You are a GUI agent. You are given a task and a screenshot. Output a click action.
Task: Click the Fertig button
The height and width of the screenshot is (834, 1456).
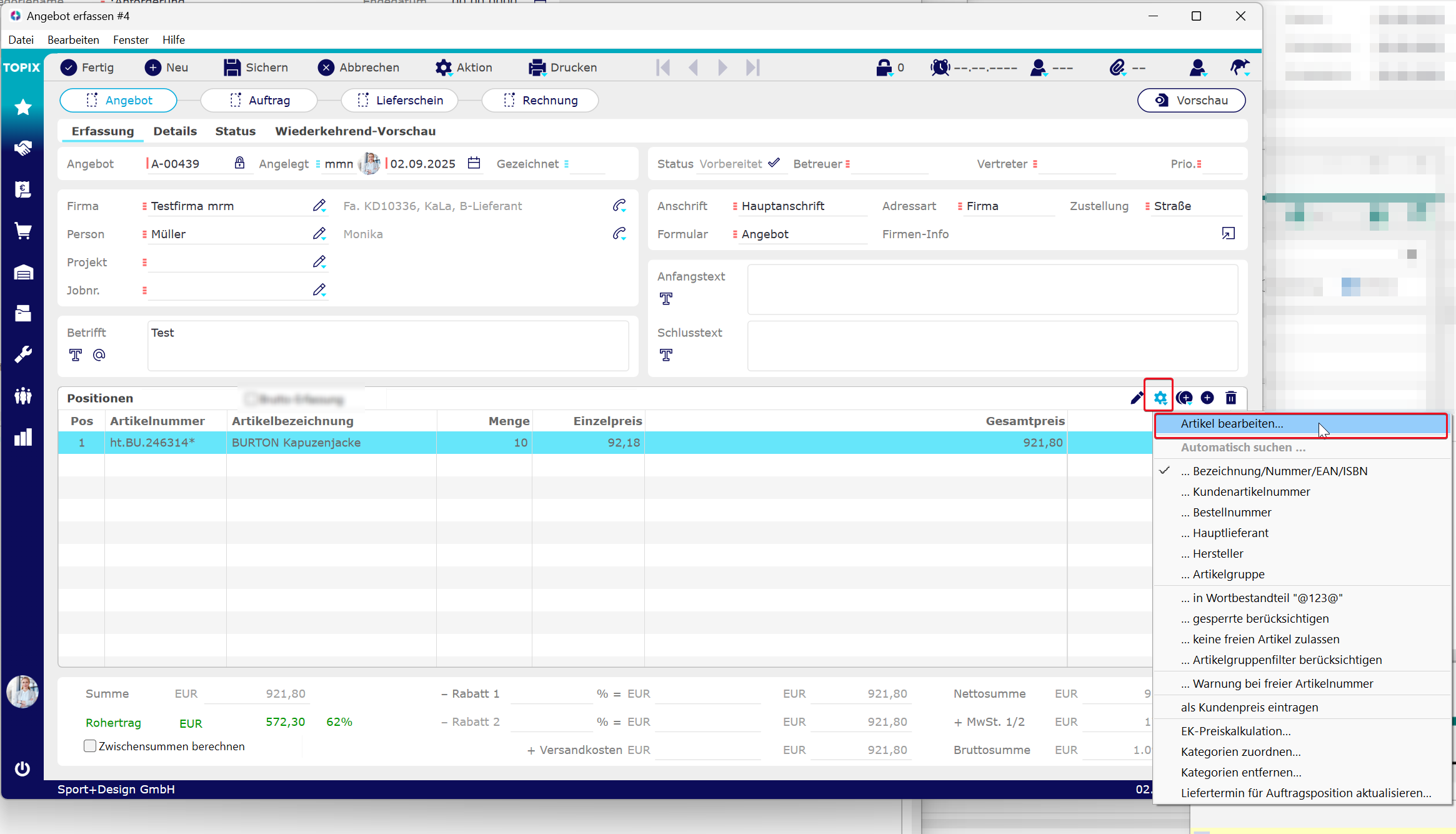point(87,68)
